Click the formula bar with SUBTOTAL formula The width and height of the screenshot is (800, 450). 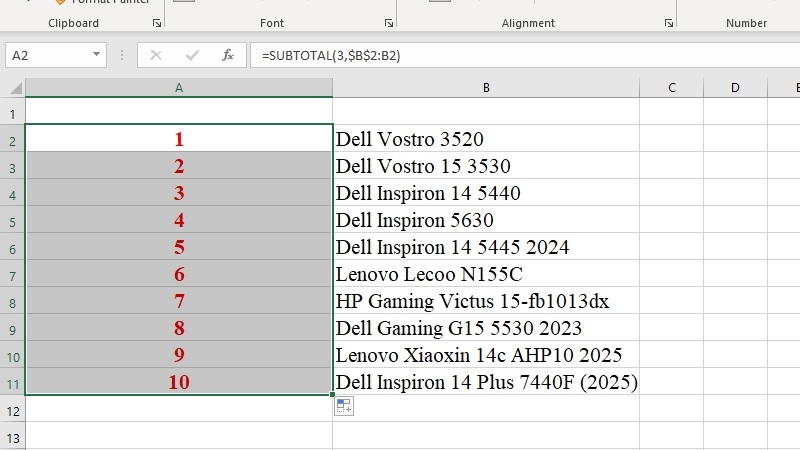525,55
